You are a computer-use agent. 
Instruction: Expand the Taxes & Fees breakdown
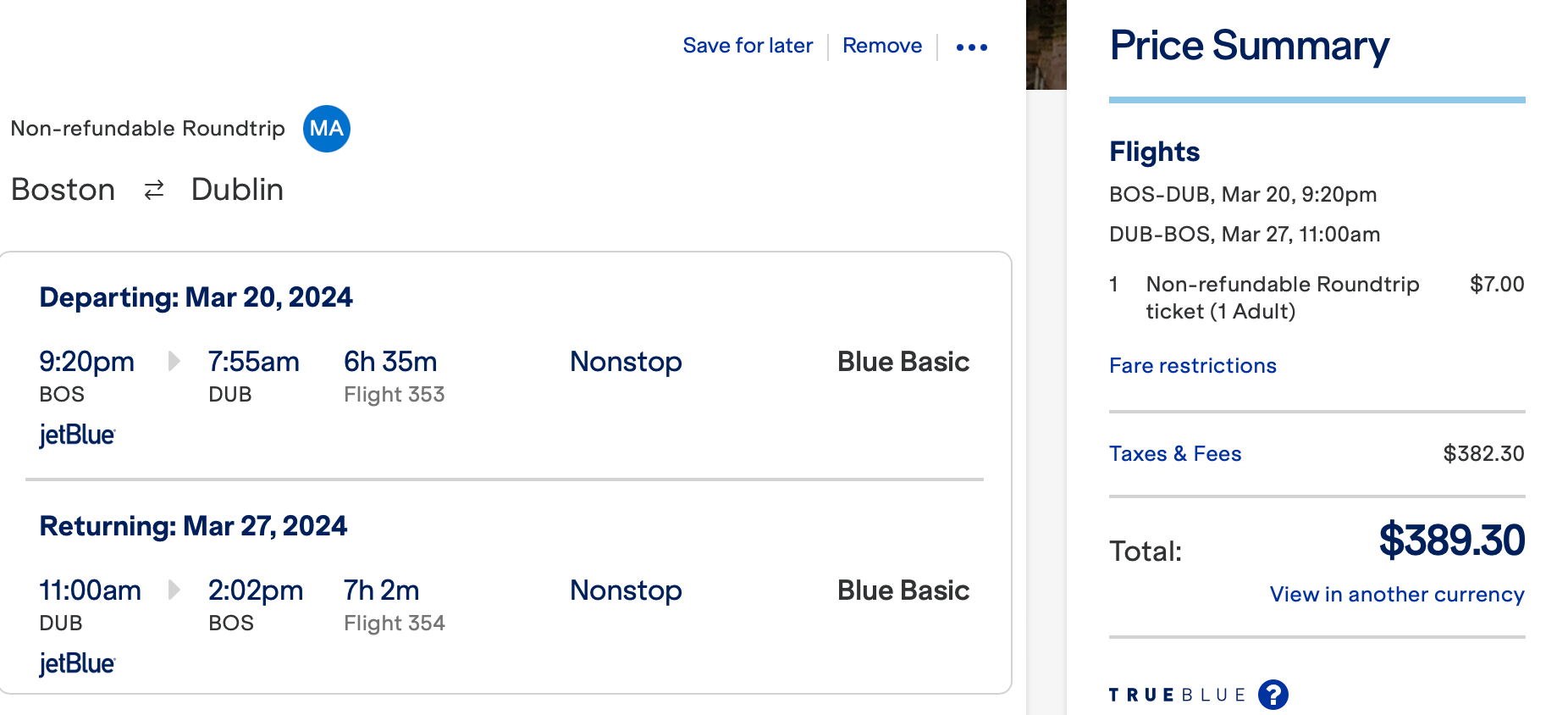click(x=1175, y=454)
